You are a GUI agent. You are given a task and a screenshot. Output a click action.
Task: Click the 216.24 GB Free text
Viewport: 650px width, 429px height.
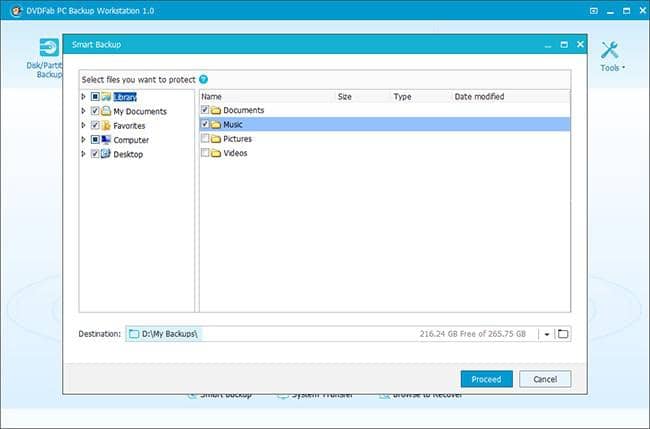[x=473, y=334]
